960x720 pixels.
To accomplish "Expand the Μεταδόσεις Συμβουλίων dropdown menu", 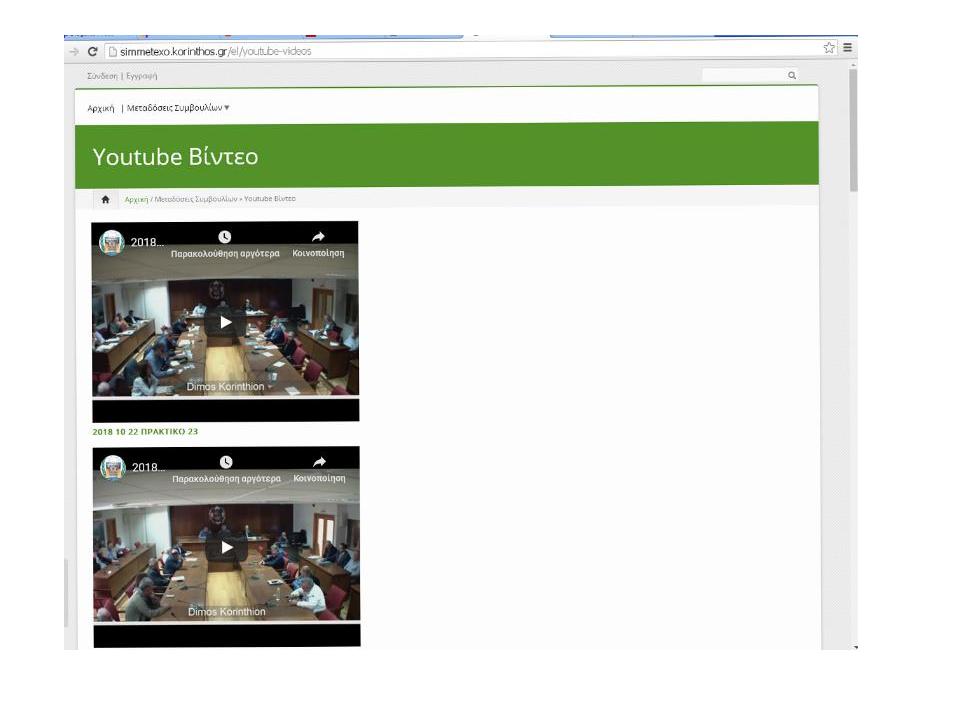I will (178, 108).
